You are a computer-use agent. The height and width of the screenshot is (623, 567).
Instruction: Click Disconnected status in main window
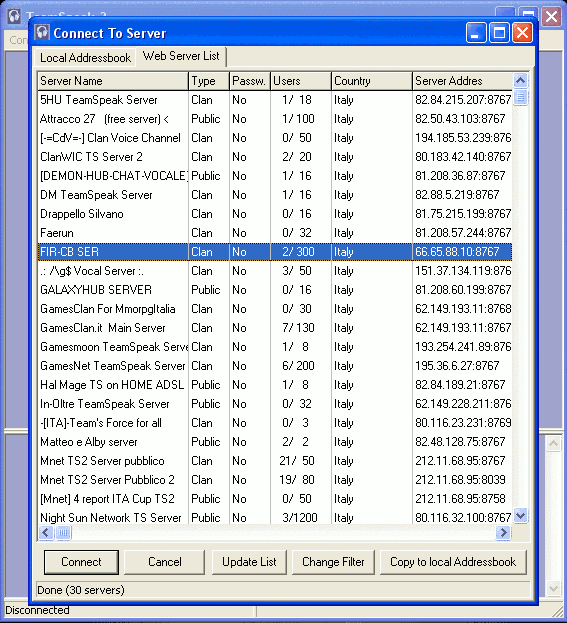pos(37,610)
